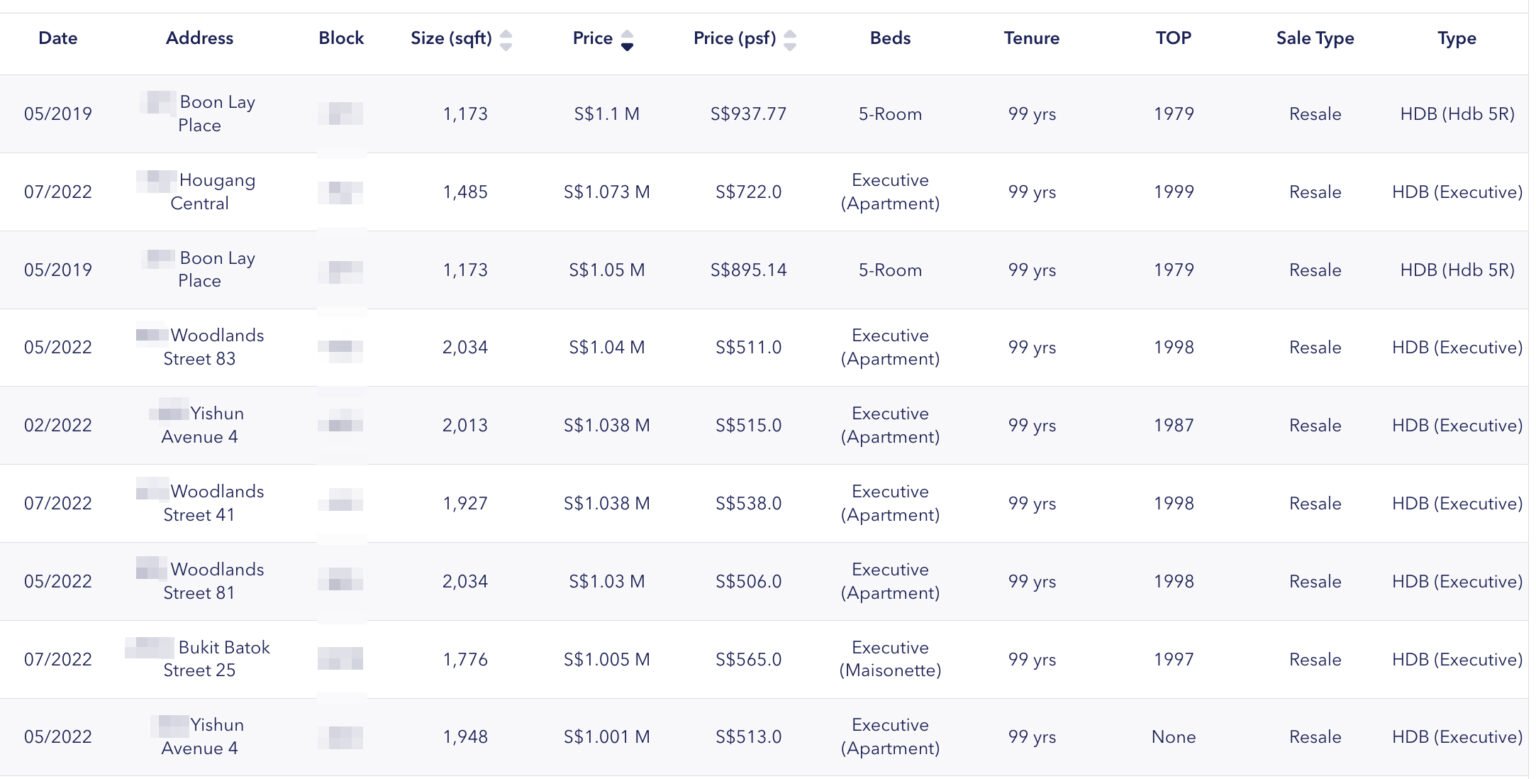Click the Block column header

pos(341,38)
